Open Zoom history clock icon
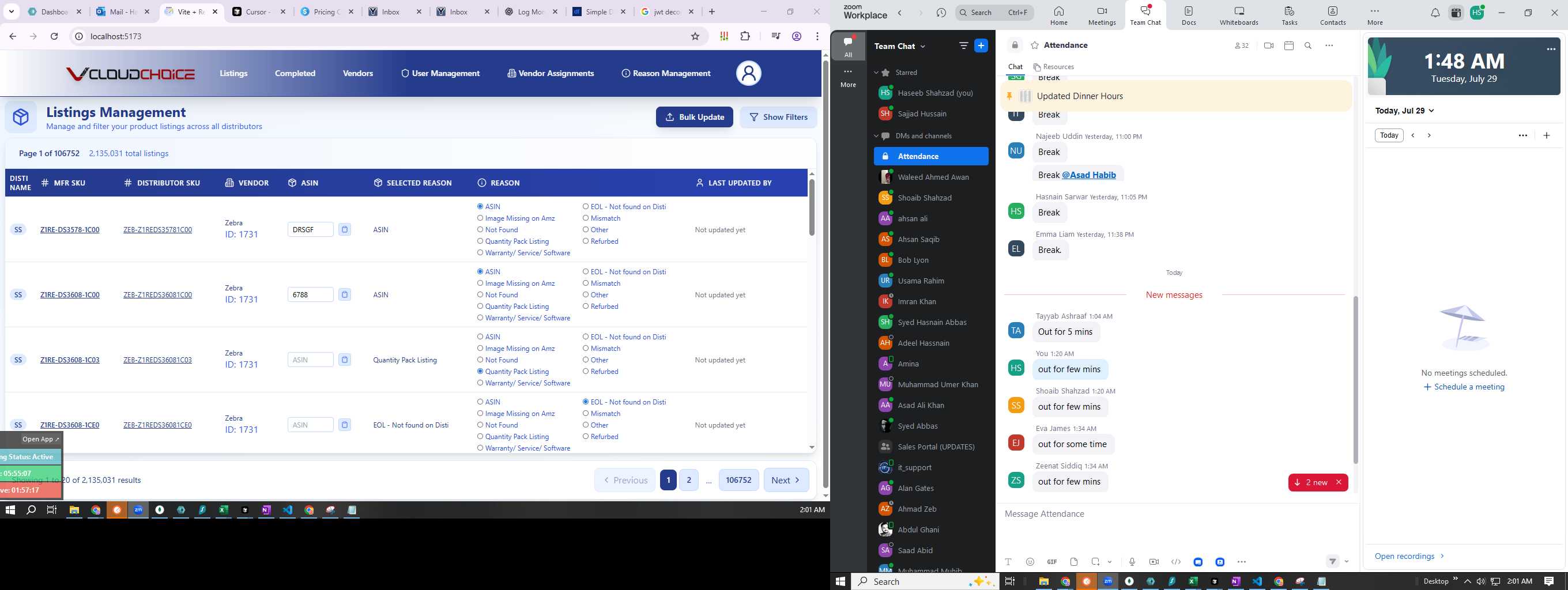Image resolution: width=1568 pixels, height=590 pixels. (x=941, y=12)
